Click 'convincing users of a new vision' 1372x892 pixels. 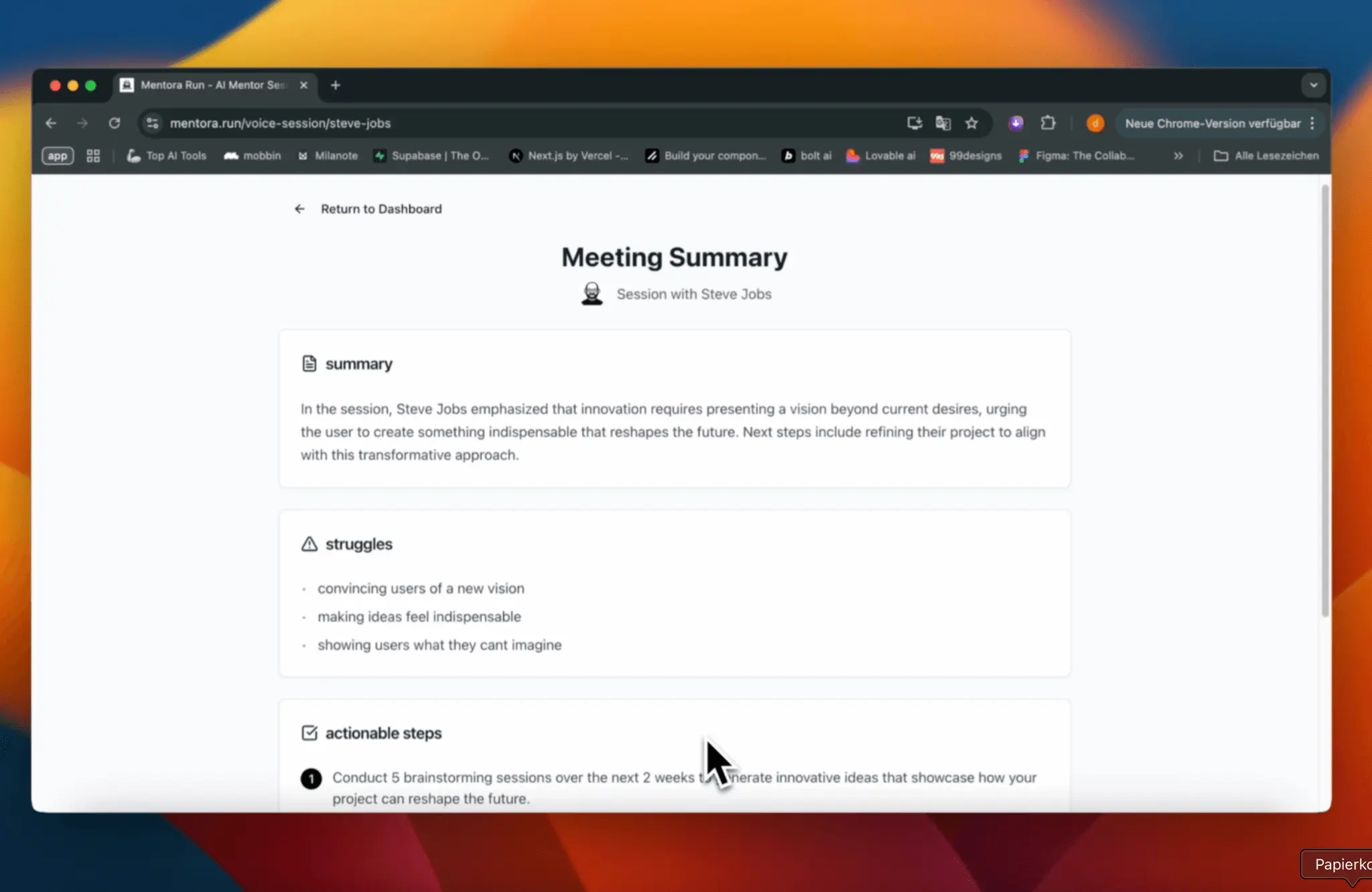(421, 588)
